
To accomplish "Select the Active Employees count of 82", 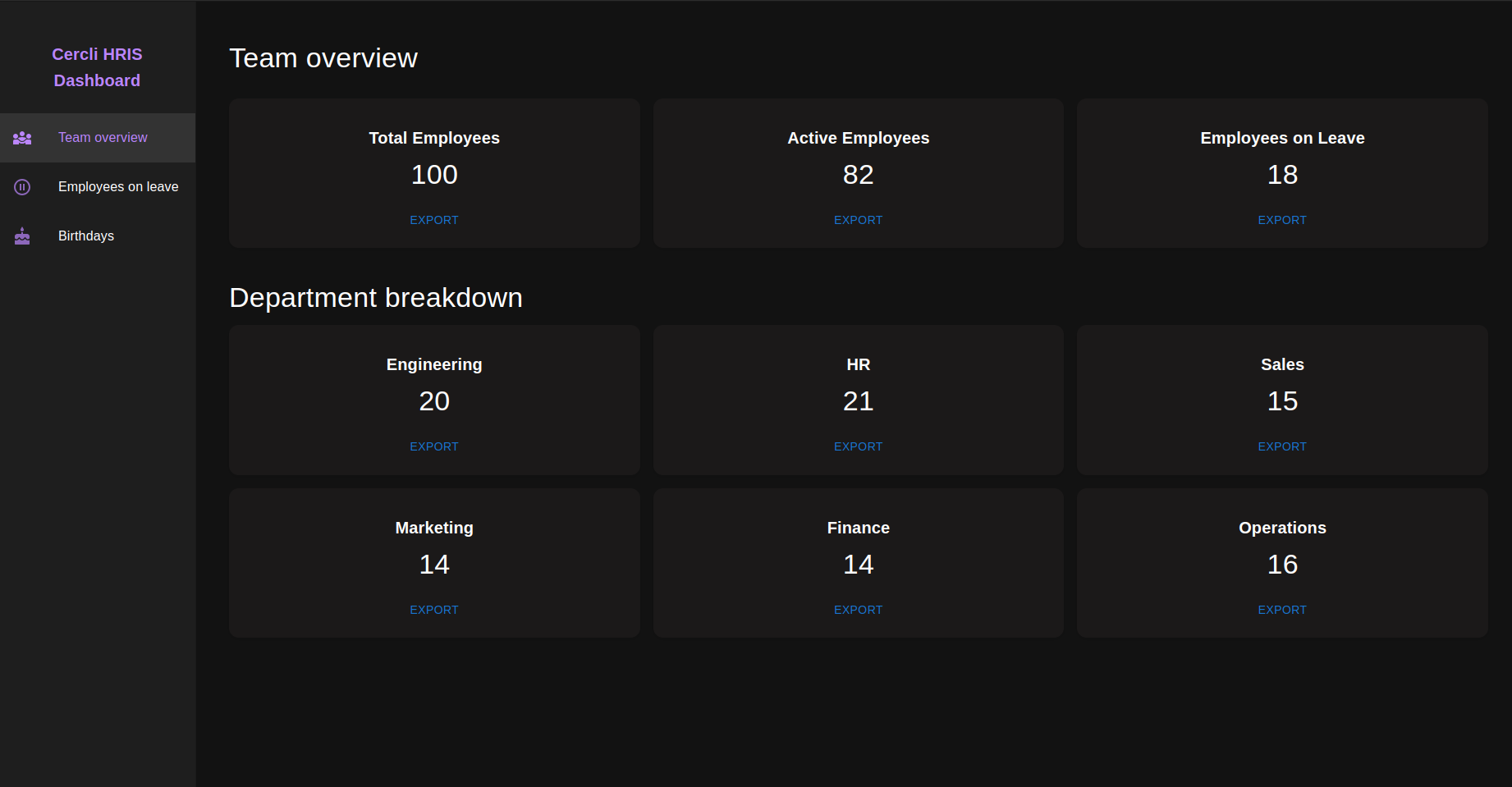I will pyautogui.click(x=858, y=174).
